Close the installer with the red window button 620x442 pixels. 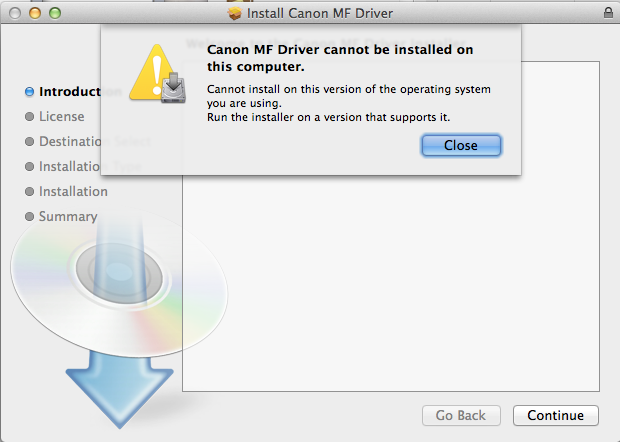point(14,14)
